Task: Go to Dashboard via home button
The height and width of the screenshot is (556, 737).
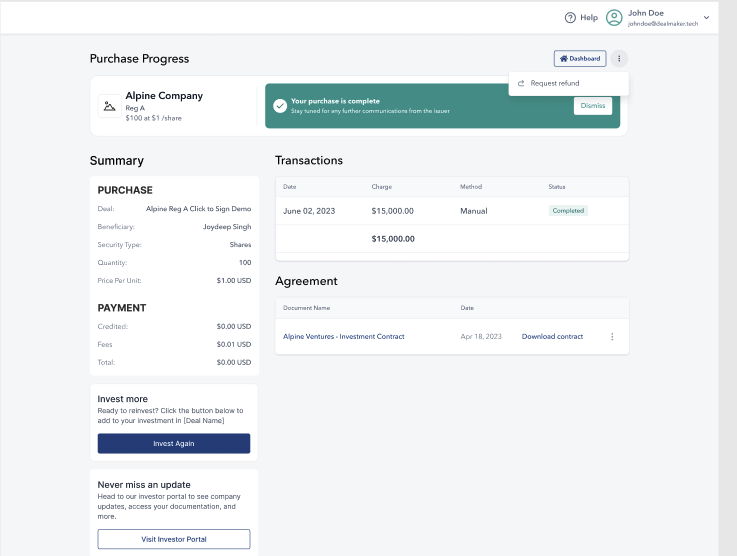Action: pos(580,59)
